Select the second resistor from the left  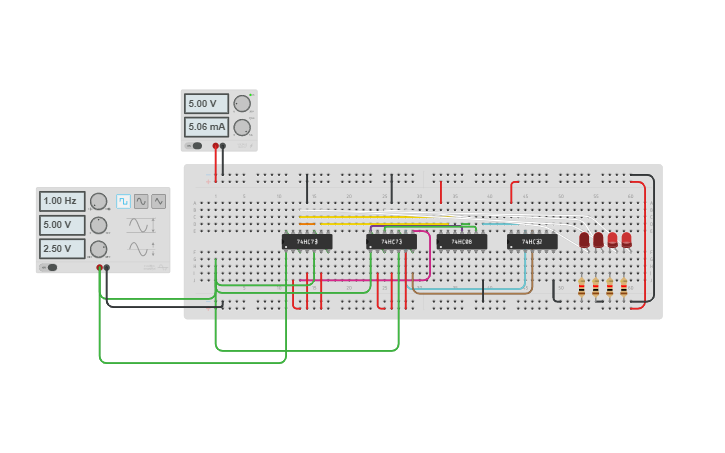coord(596,287)
